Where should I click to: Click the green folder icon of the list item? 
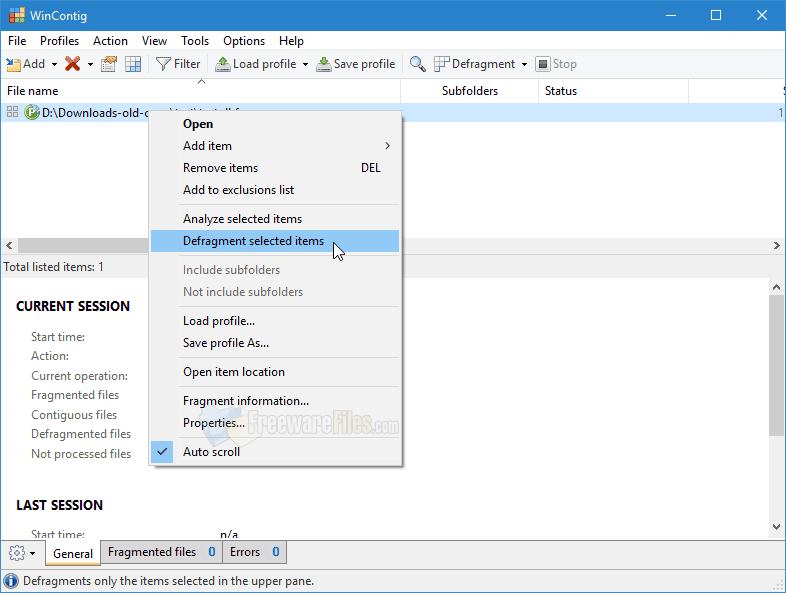[x=32, y=112]
